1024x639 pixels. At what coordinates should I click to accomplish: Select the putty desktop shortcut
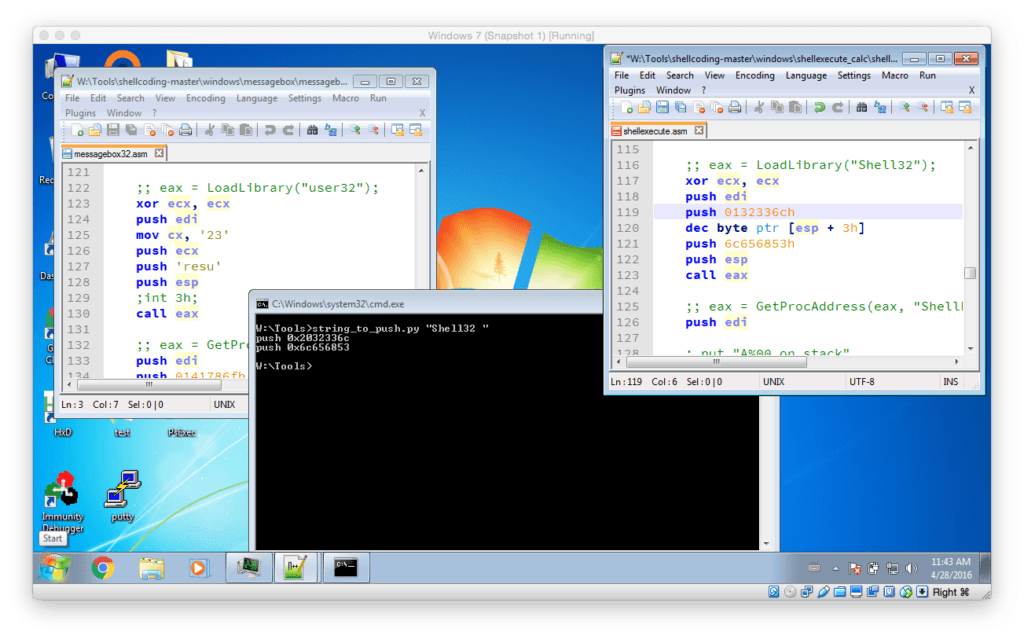click(122, 497)
